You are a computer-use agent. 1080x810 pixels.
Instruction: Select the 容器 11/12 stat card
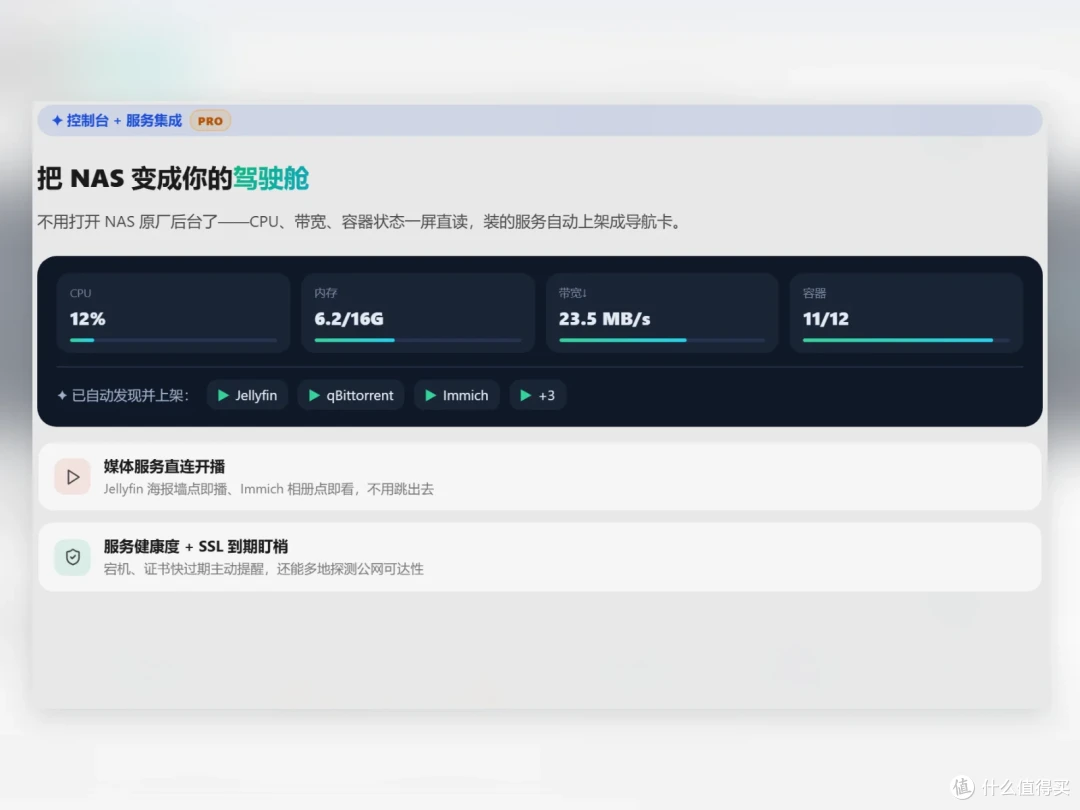click(x=906, y=313)
